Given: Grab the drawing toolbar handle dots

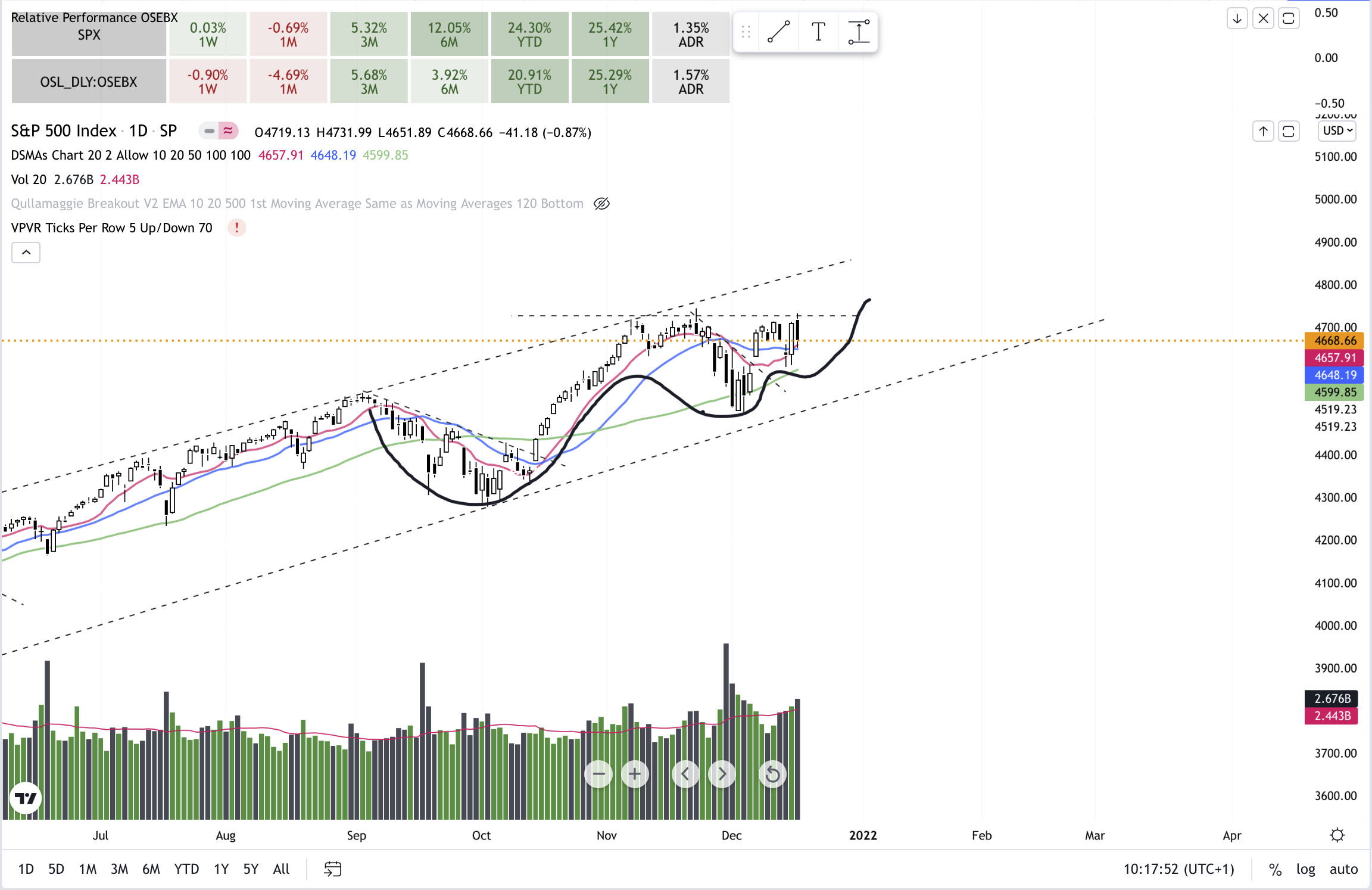Looking at the screenshot, I should [x=746, y=32].
